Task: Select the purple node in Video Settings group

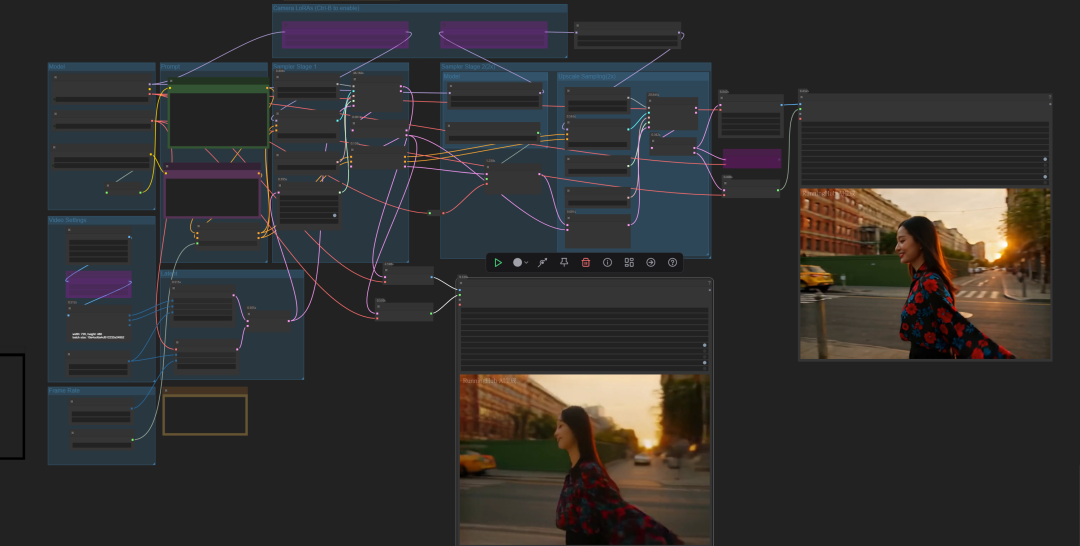Action: [98, 284]
